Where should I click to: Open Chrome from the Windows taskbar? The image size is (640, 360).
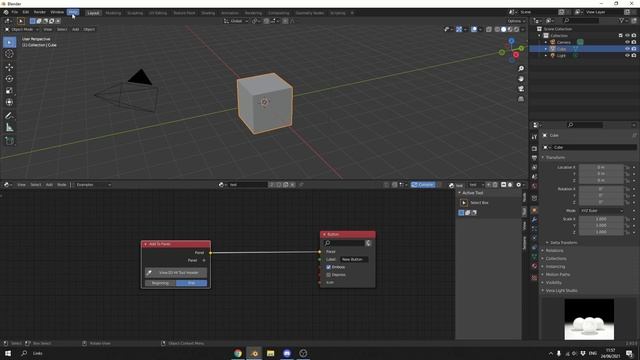238,353
